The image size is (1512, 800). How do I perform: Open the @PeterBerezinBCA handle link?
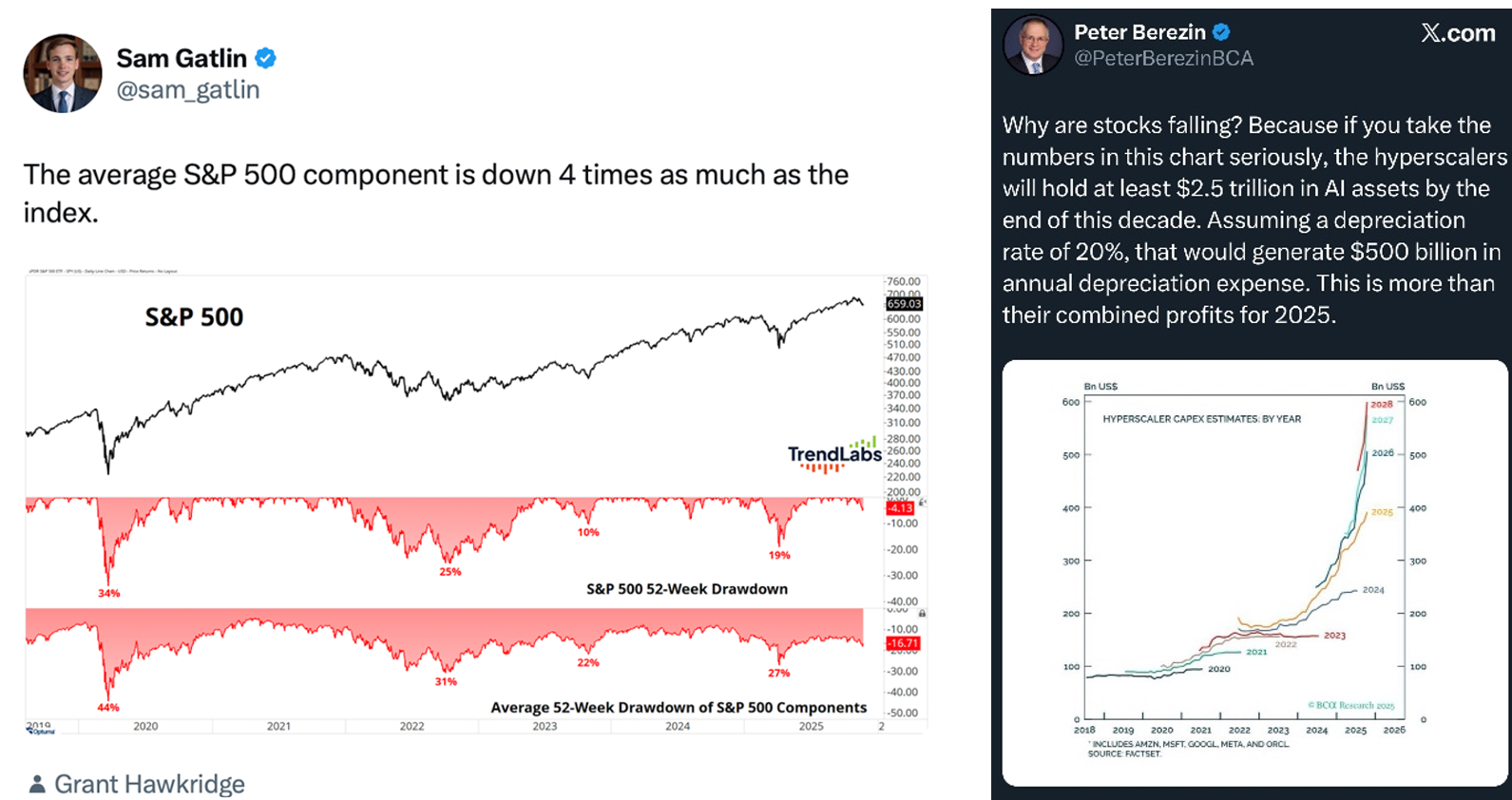(x=1163, y=59)
